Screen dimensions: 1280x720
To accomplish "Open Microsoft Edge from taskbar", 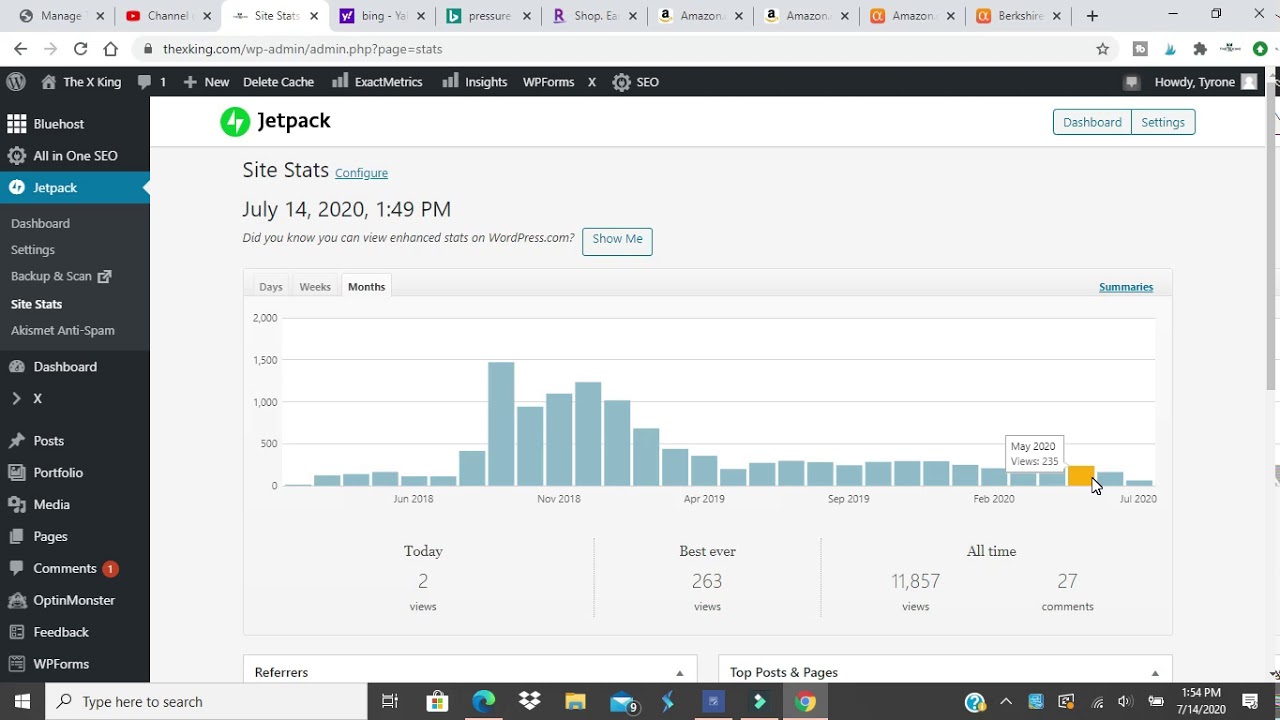I will (483, 701).
